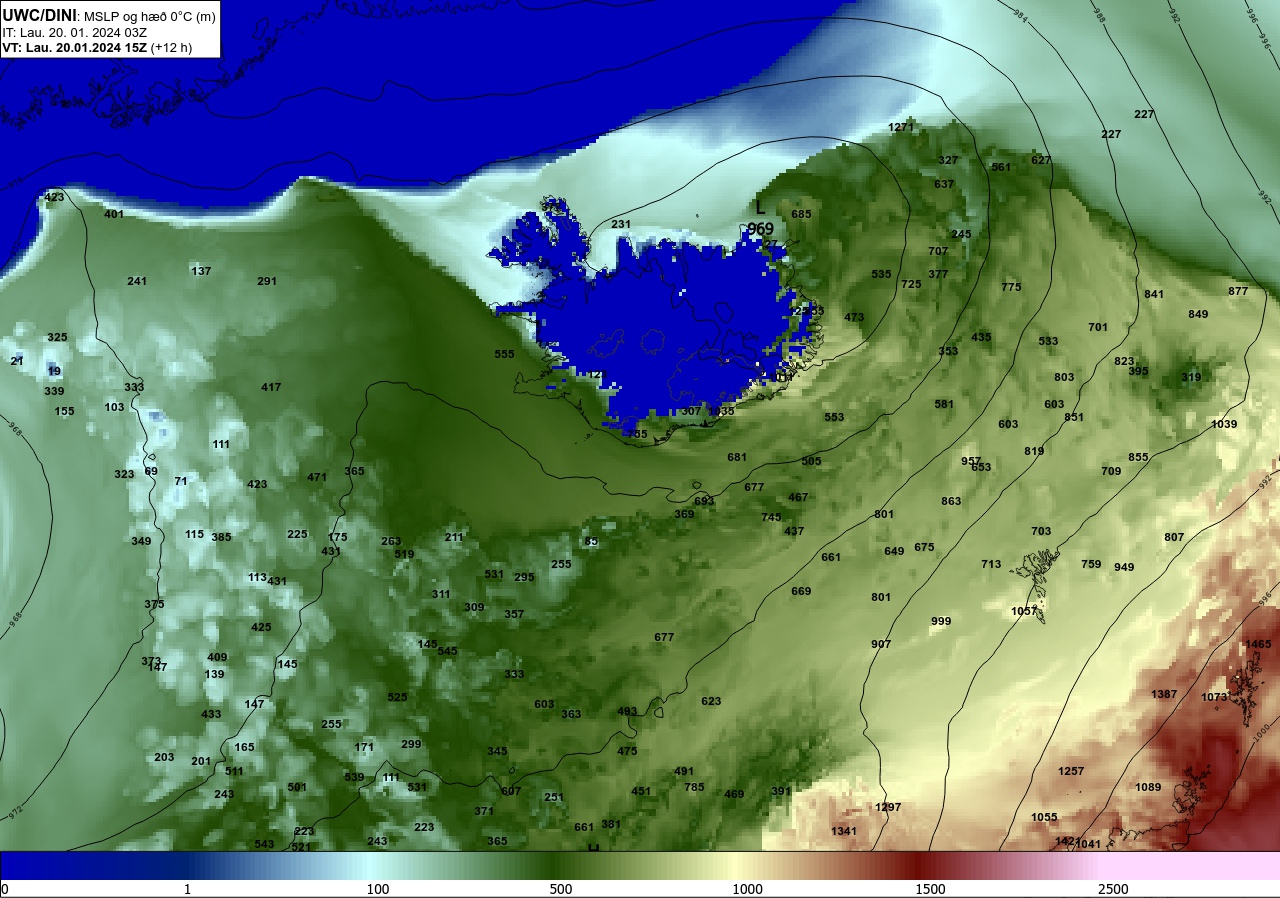Click the IT: Lau. 20. 01. 2024 03Z line
Image resolution: width=1280 pixels, height=898 pixels.
point(74,32)
